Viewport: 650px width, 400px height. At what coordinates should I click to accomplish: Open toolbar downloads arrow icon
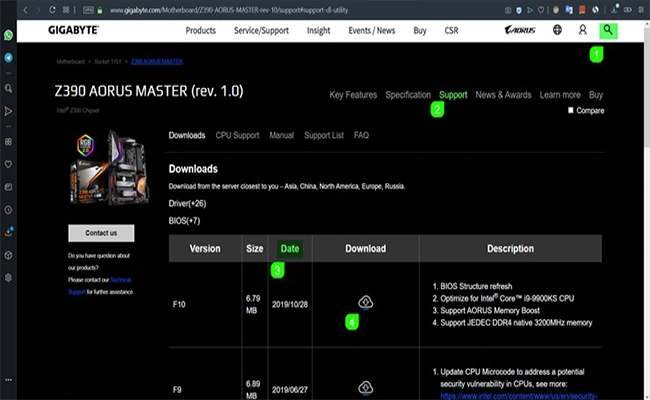[614, 10]
